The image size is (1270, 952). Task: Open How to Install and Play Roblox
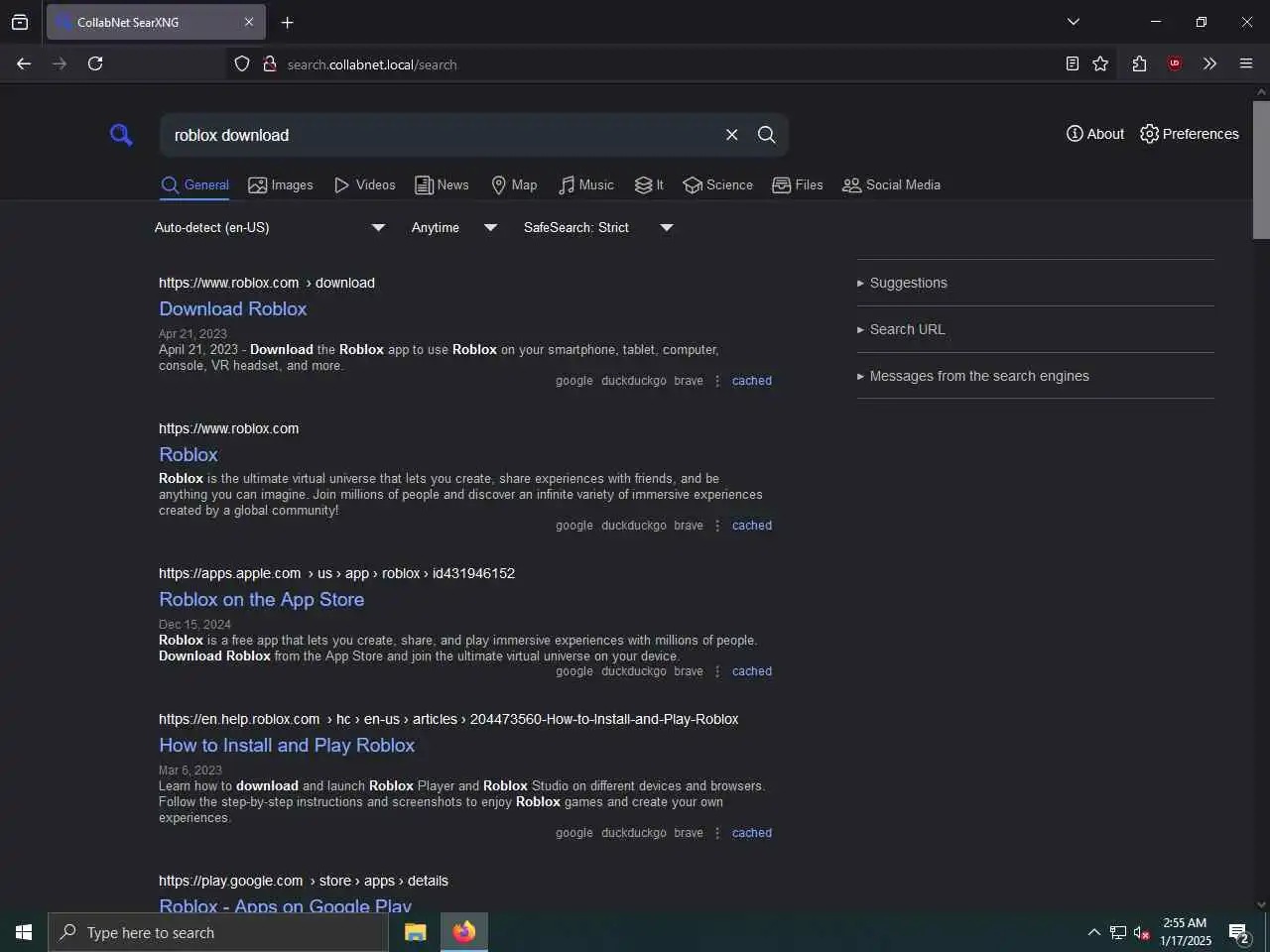(287, 746)
